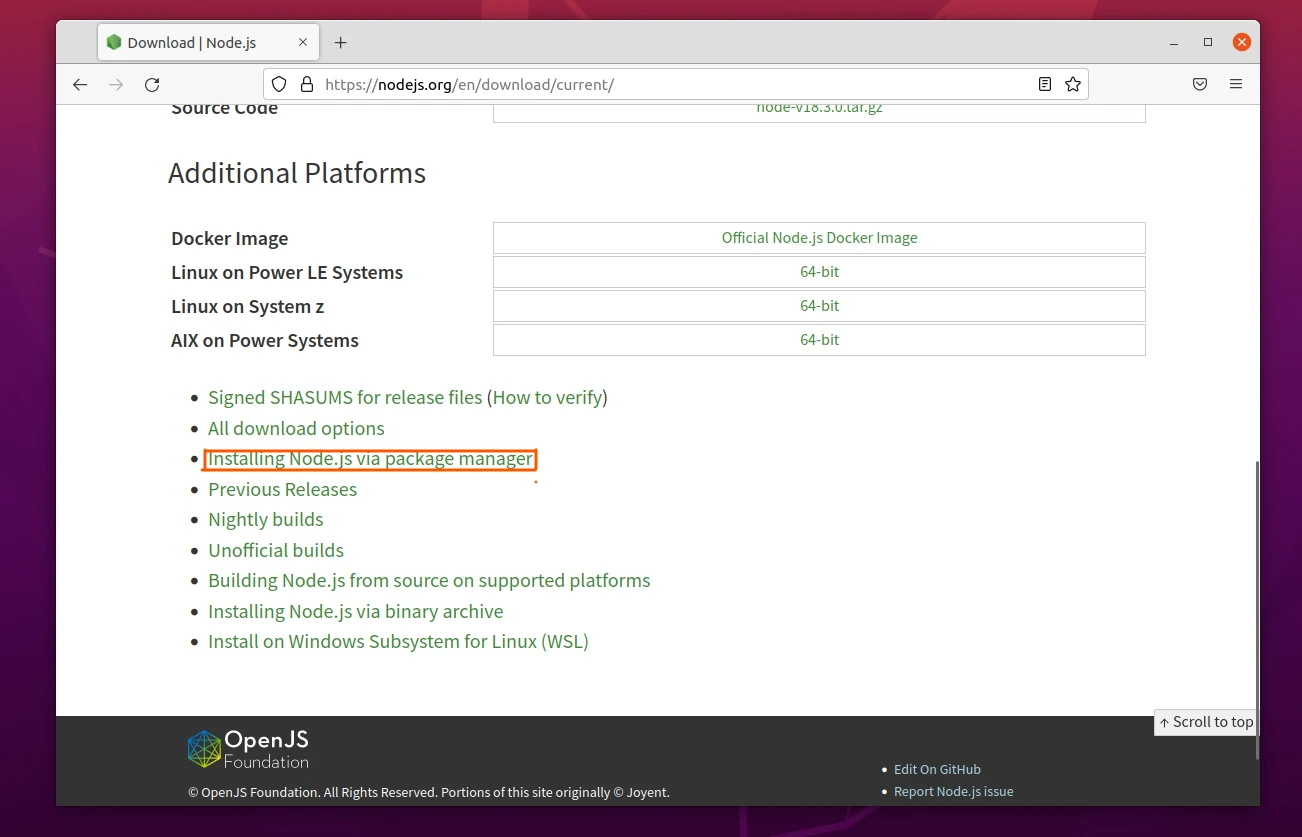Open a new browser tab with the plus button

point(340,42)
